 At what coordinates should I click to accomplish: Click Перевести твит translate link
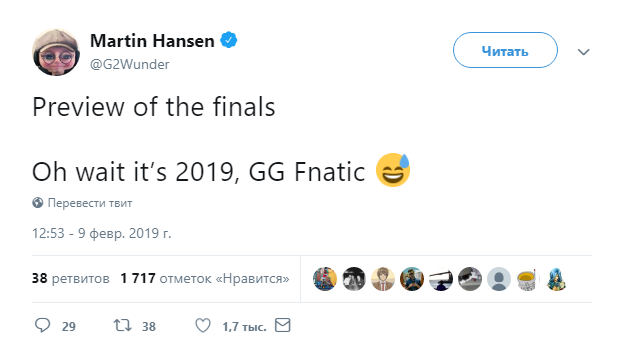(90, 203)
